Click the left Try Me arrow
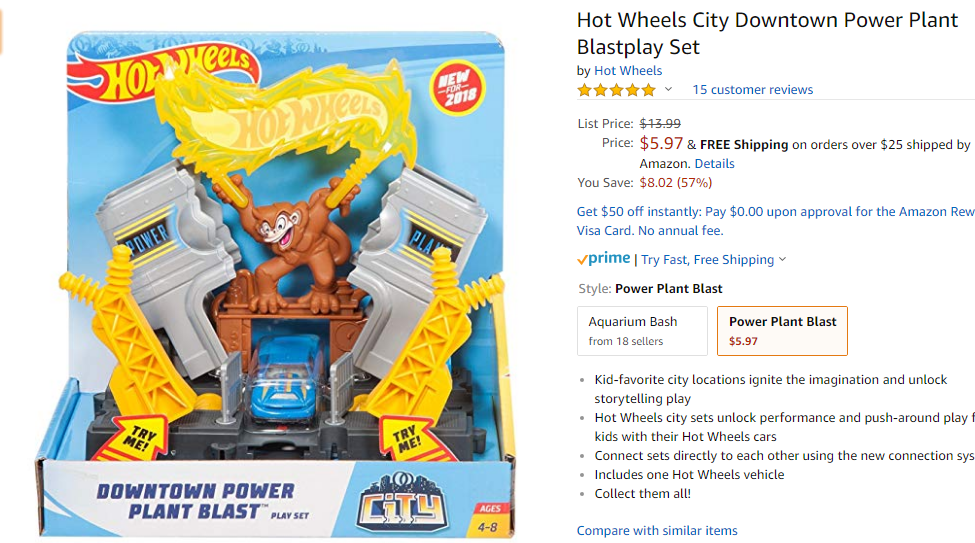Image resolution: width=975 pixels, height=543 pixels. (137, 438)
